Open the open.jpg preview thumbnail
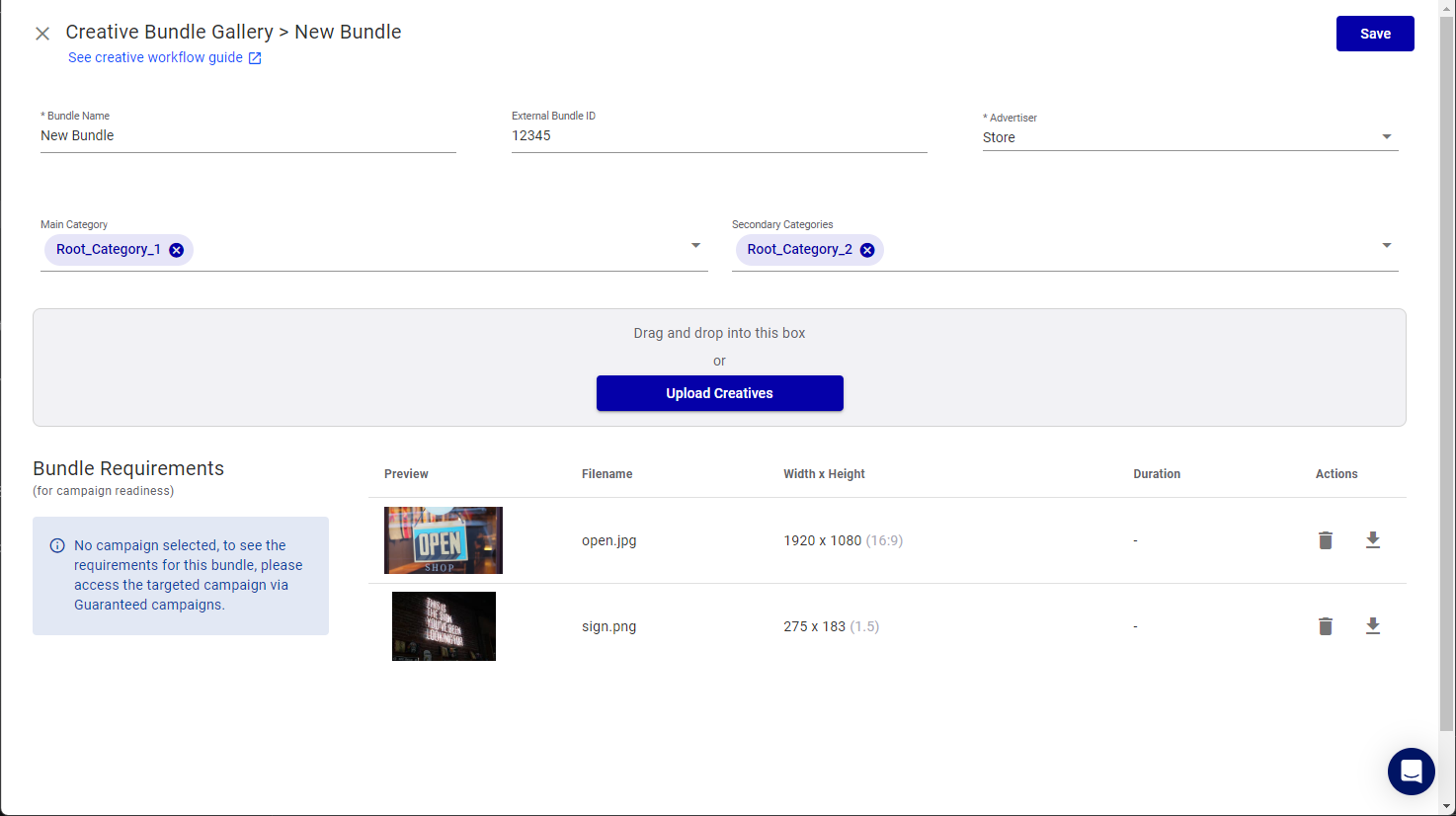This screenshot has width=1456, height=816. (x=444, y=540)
